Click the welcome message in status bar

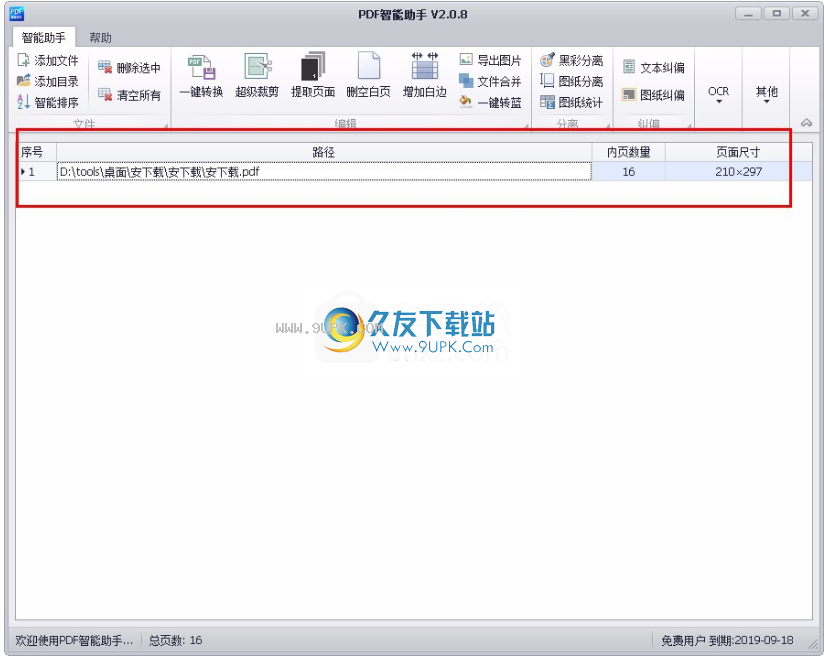(74, 640)
